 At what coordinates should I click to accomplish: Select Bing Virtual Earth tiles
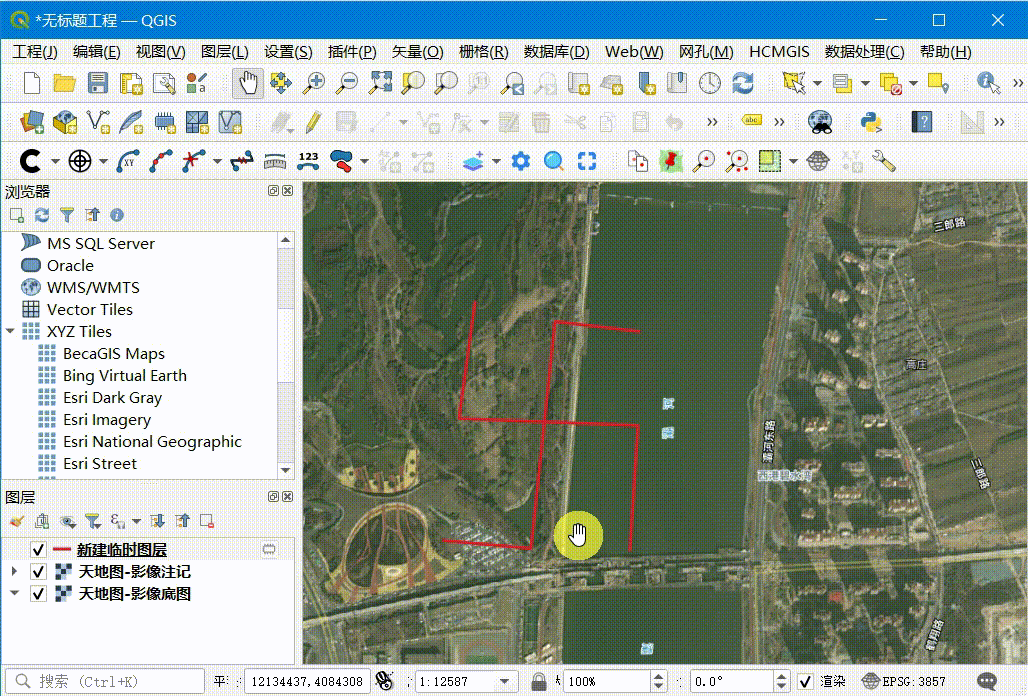point(125,376)
